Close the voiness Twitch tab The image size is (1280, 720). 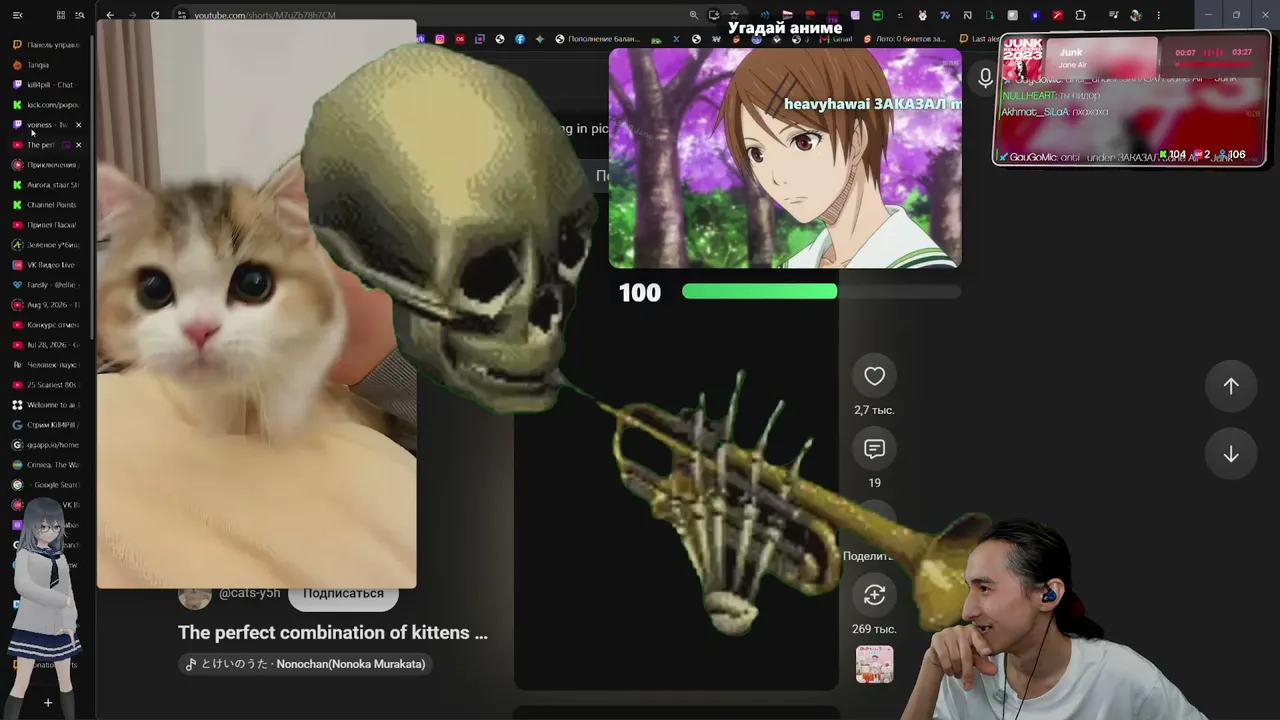click(78, 125)
